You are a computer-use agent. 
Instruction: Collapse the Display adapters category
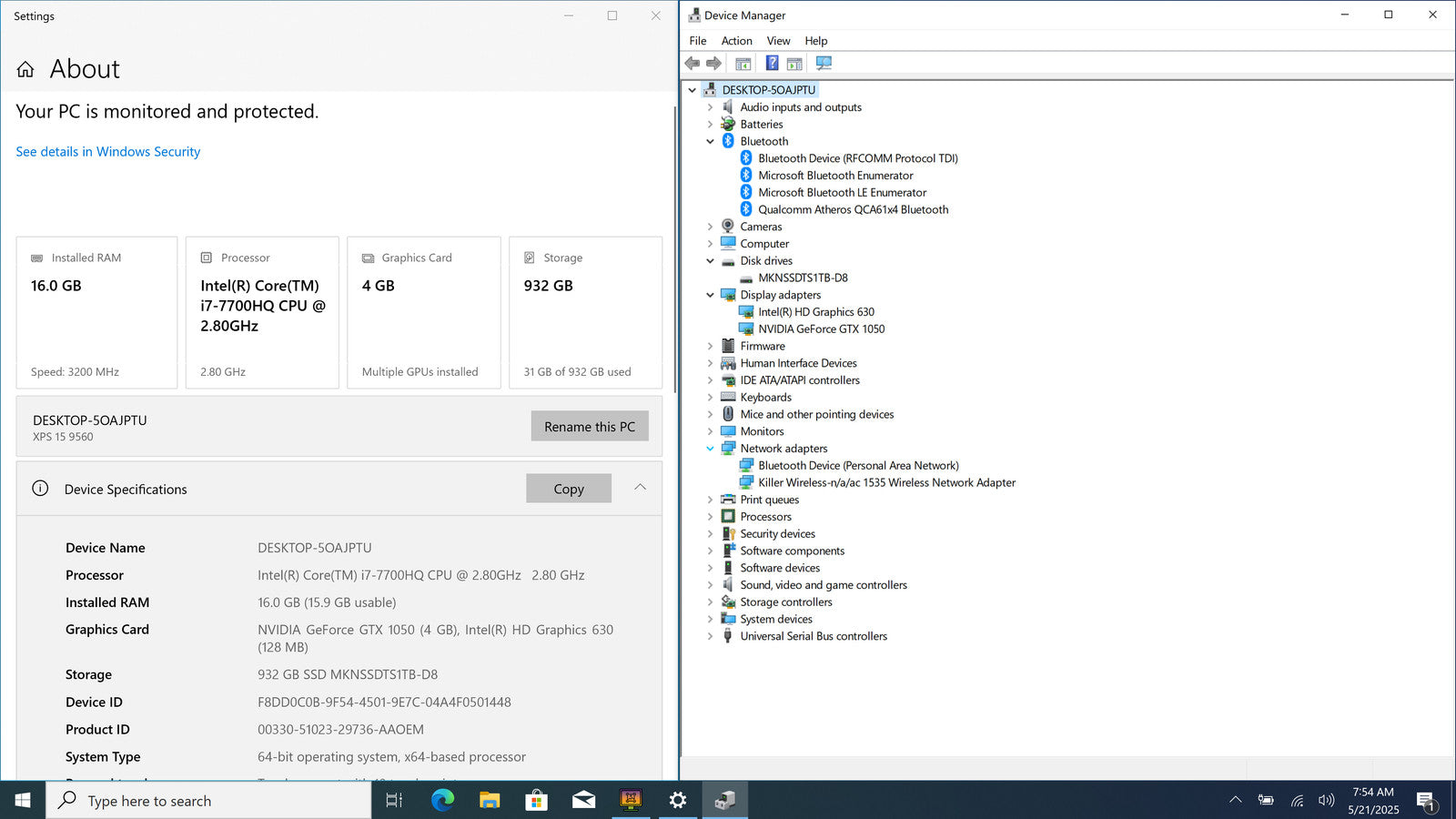(x=711, y=295)
